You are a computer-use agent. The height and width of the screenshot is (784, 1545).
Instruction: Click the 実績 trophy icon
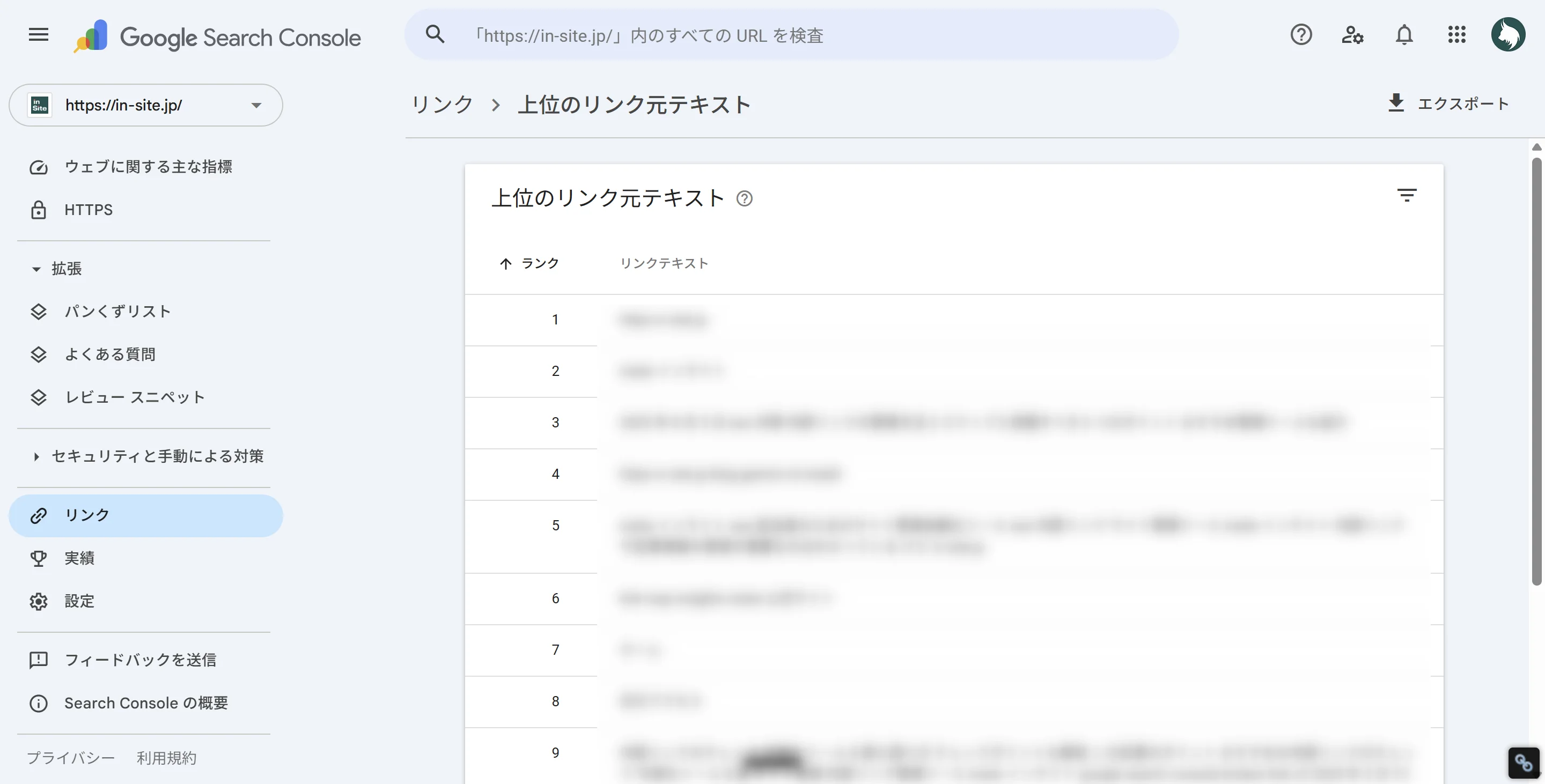pyautogui.click(x=39, y=558)
